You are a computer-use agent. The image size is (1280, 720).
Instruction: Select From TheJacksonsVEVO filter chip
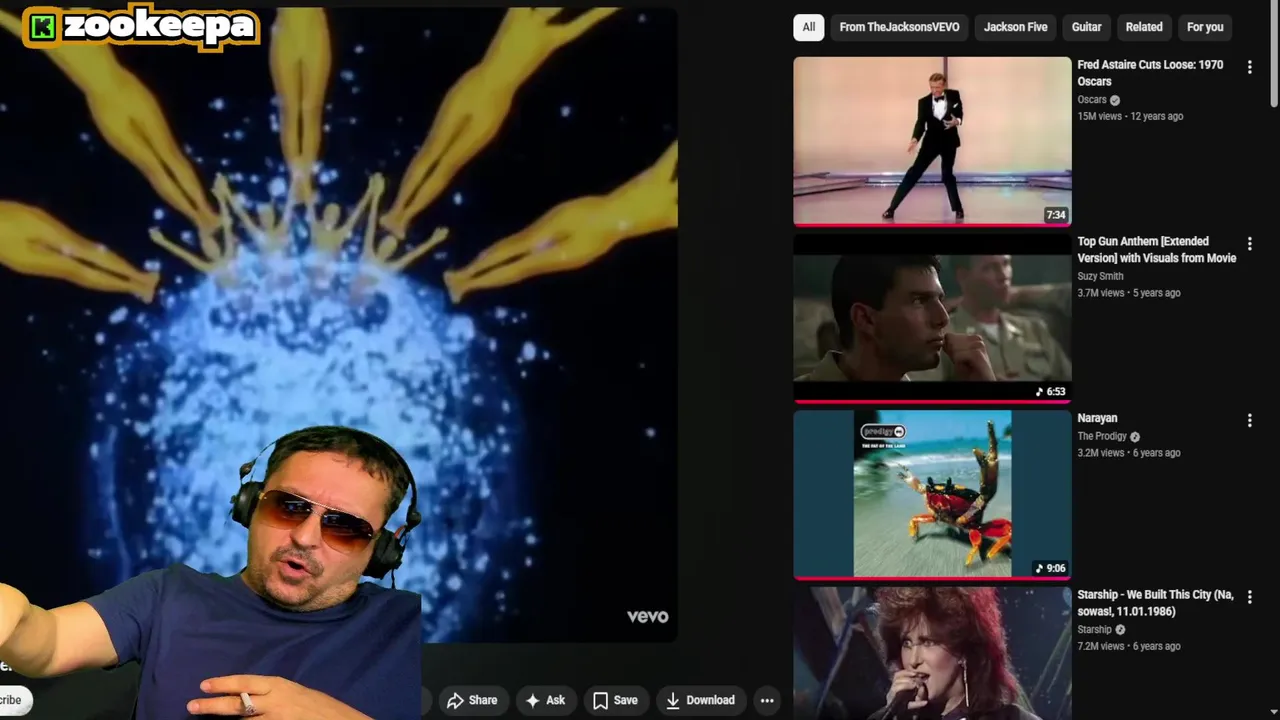click(899, 27)
